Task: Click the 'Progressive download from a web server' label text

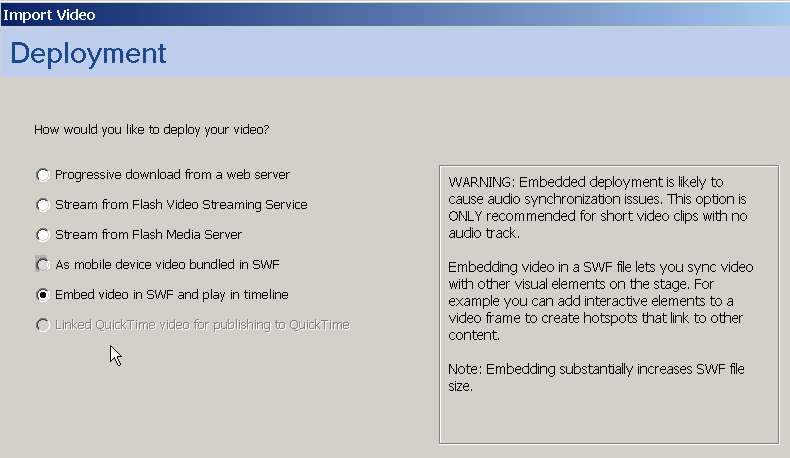Action: coord(172,175)
